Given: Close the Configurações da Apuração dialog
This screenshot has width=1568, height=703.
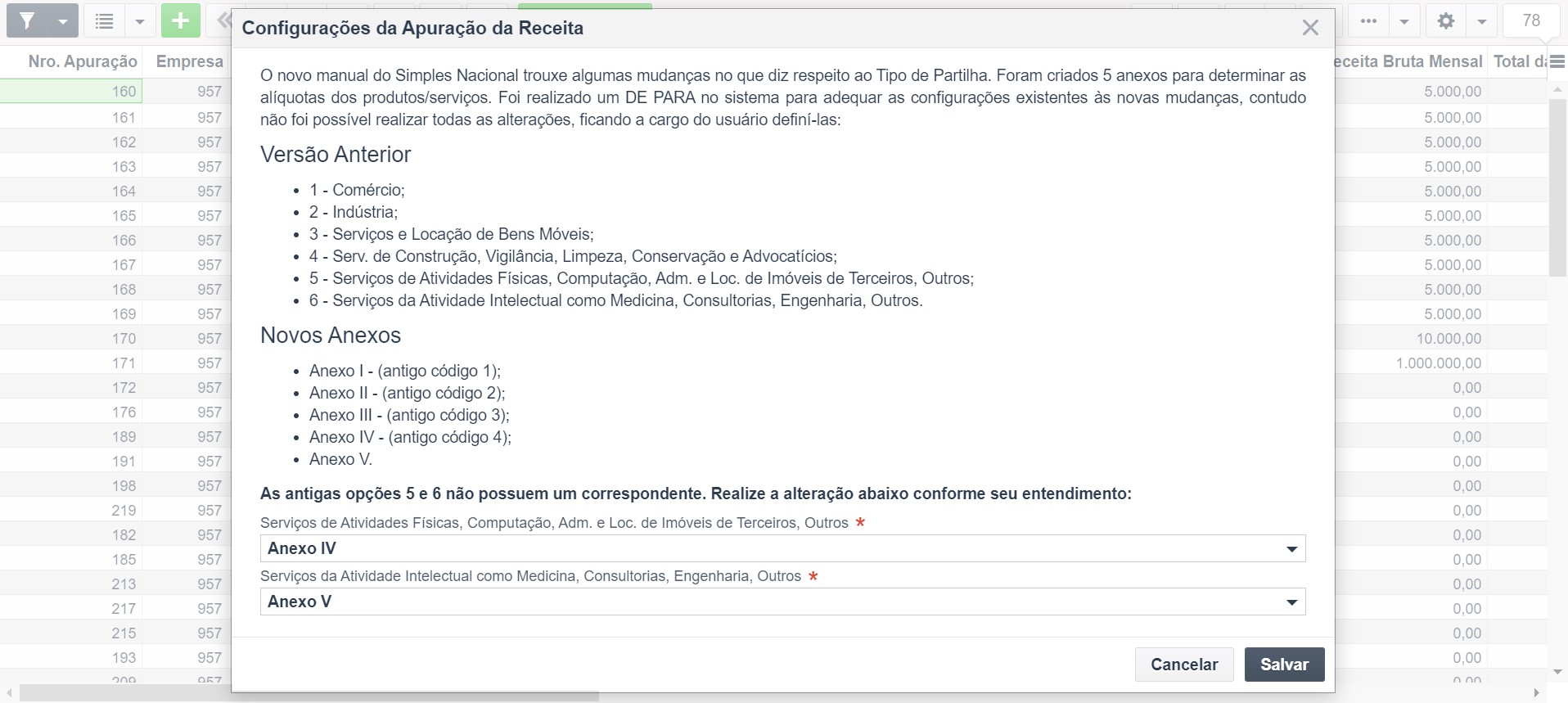Looking at the screenshot, I should click(x=1310, y=28).
